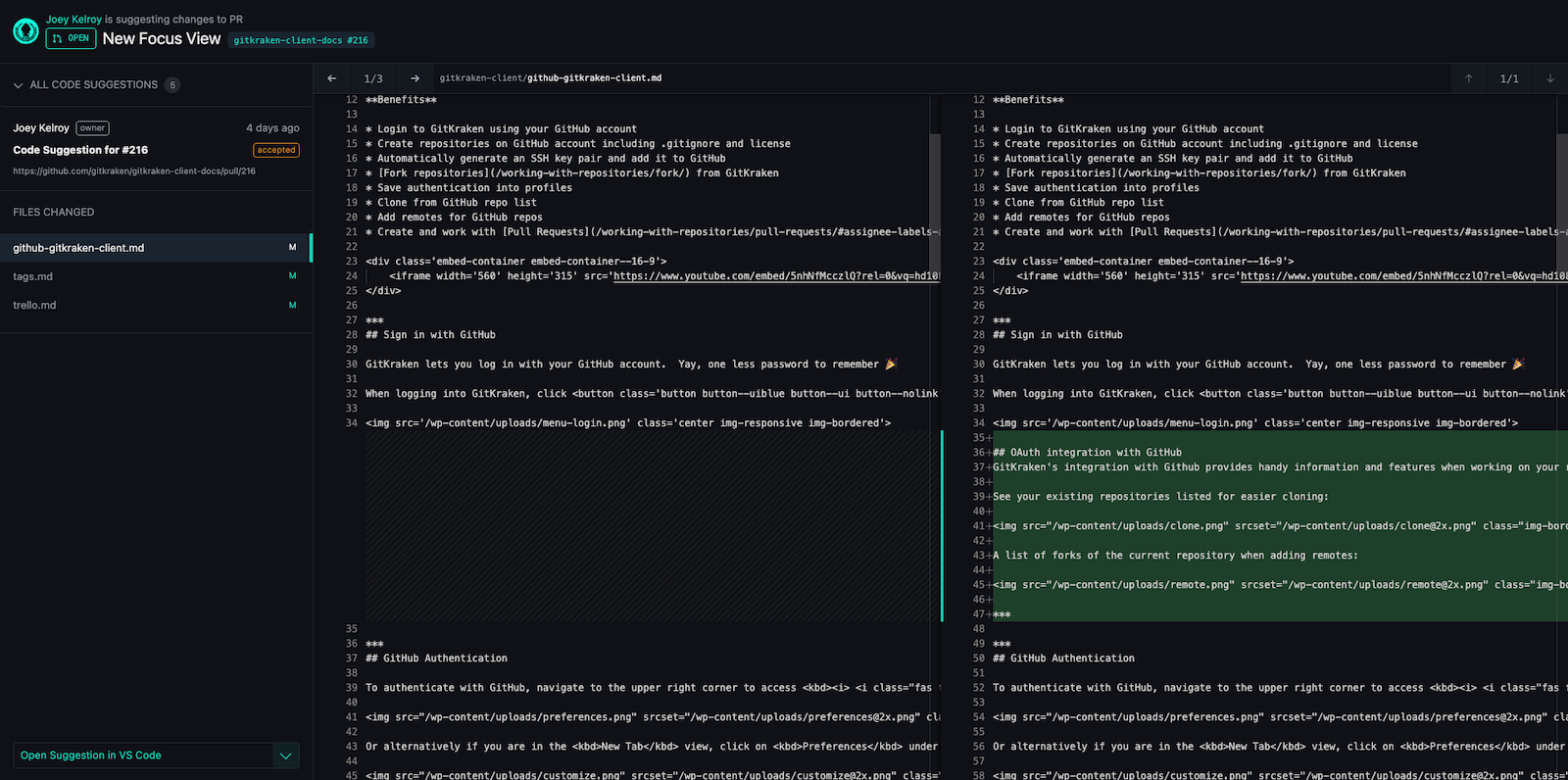Click left pane line '* Clone from GitHub repo list'
1568x780 pixels.
coord(451,203)
